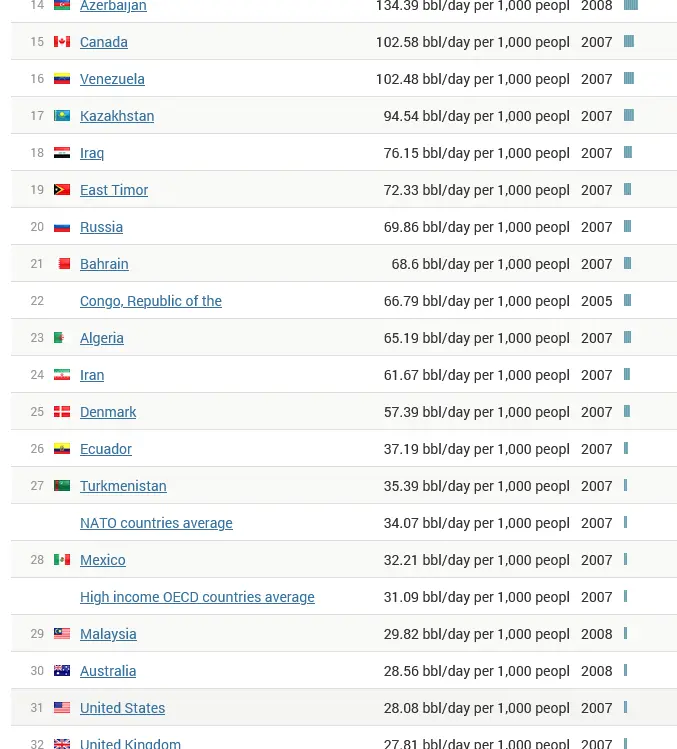Click Venezuela's bar graph indicator
The height and width of the screenshot is (749, 677).
(x=629, y=78)
